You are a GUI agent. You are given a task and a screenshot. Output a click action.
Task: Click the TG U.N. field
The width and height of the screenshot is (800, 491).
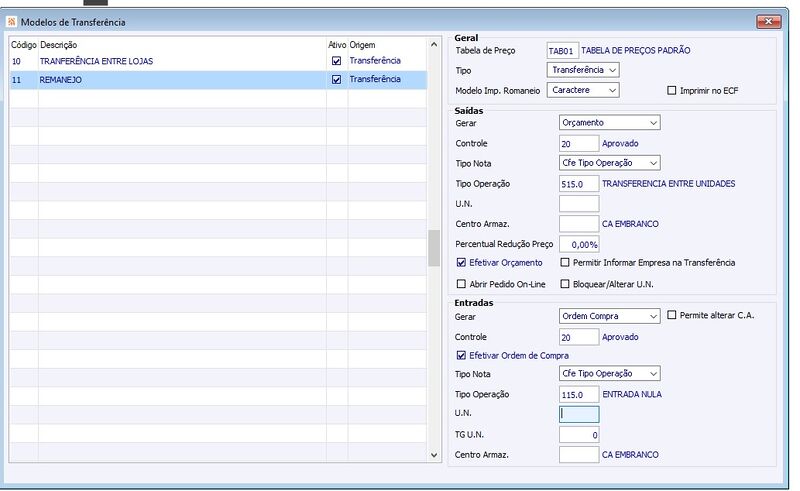pyautogui.click(x=579, y=435)
